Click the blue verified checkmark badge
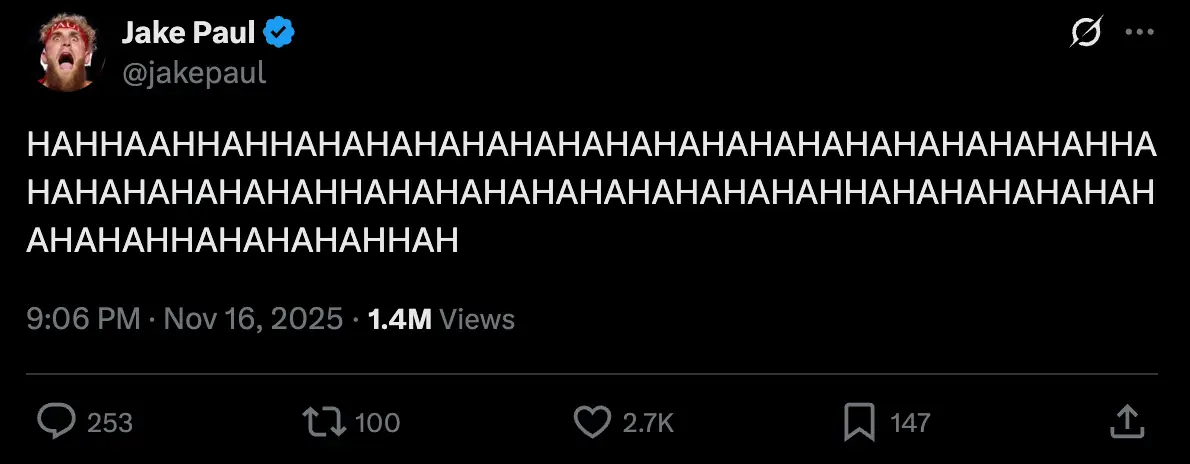The width and height of the screenshot is (1190, 464). [279, 35]
